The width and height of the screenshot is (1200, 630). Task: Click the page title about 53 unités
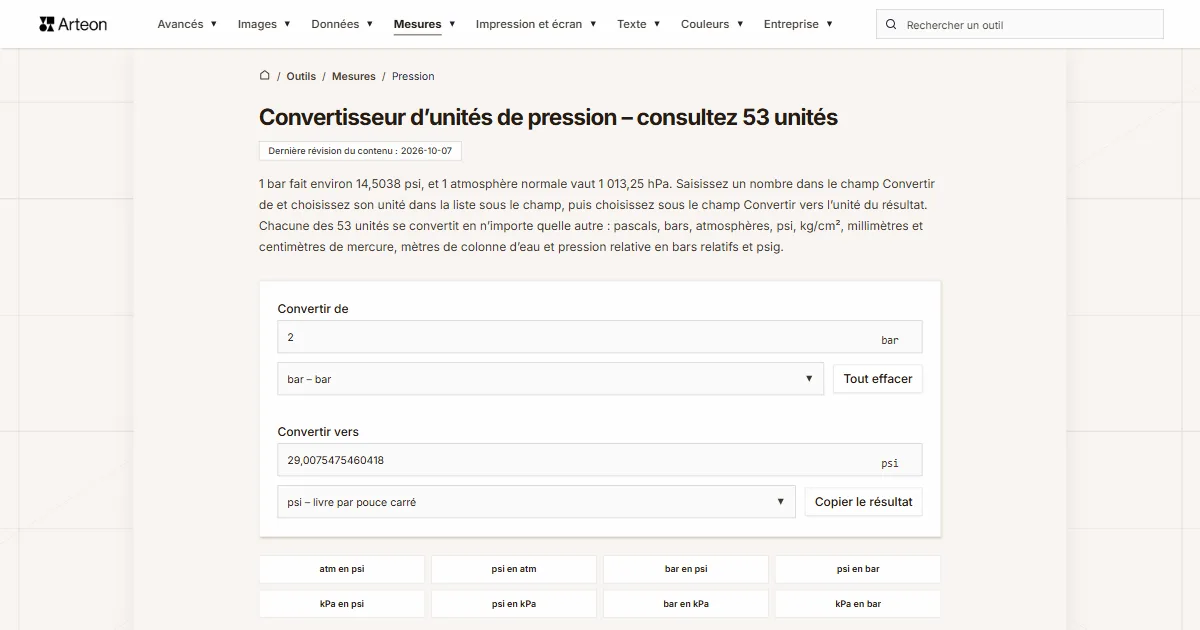(x=548, y=117)
